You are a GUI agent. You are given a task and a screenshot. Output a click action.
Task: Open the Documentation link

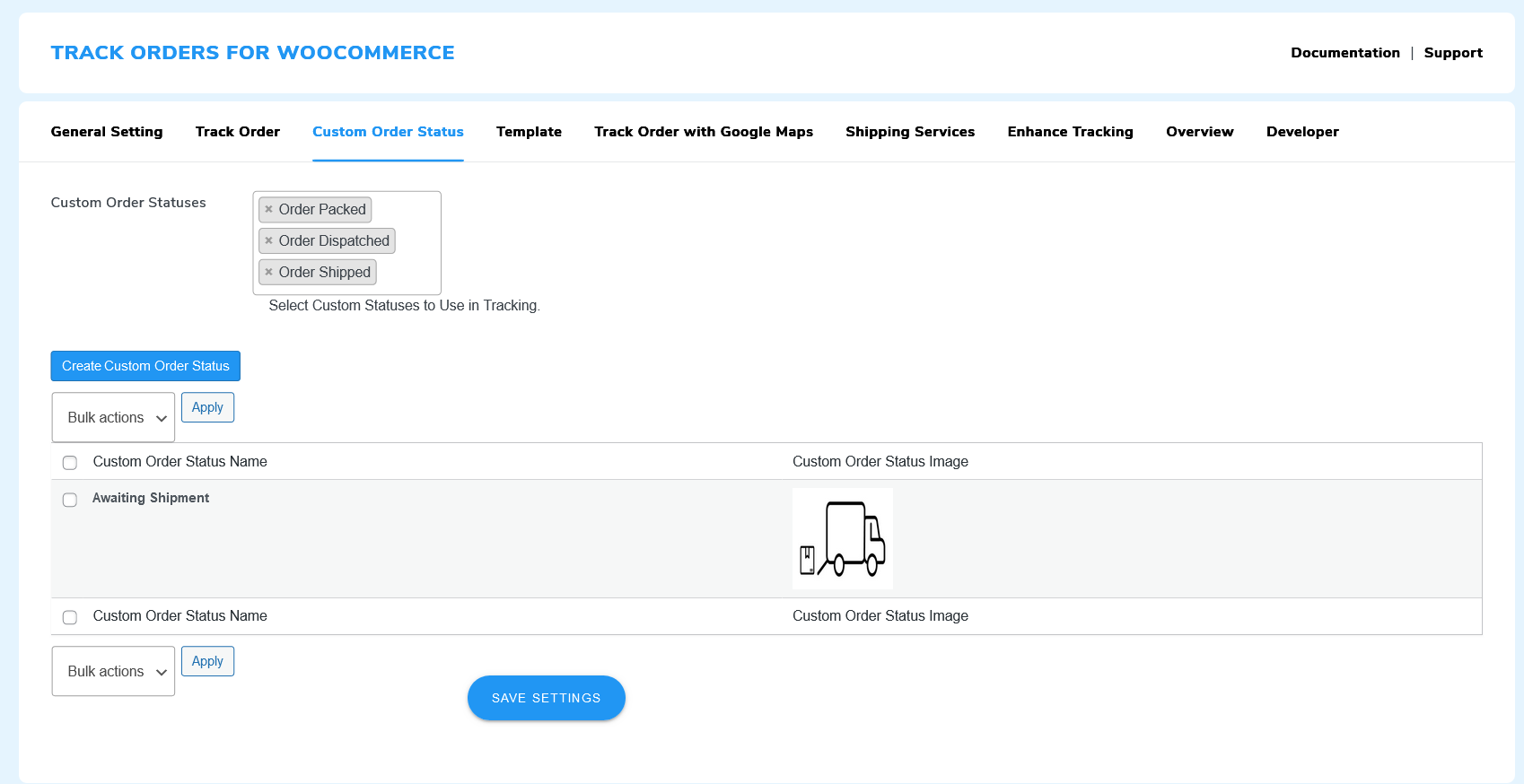coord(1345,53)
